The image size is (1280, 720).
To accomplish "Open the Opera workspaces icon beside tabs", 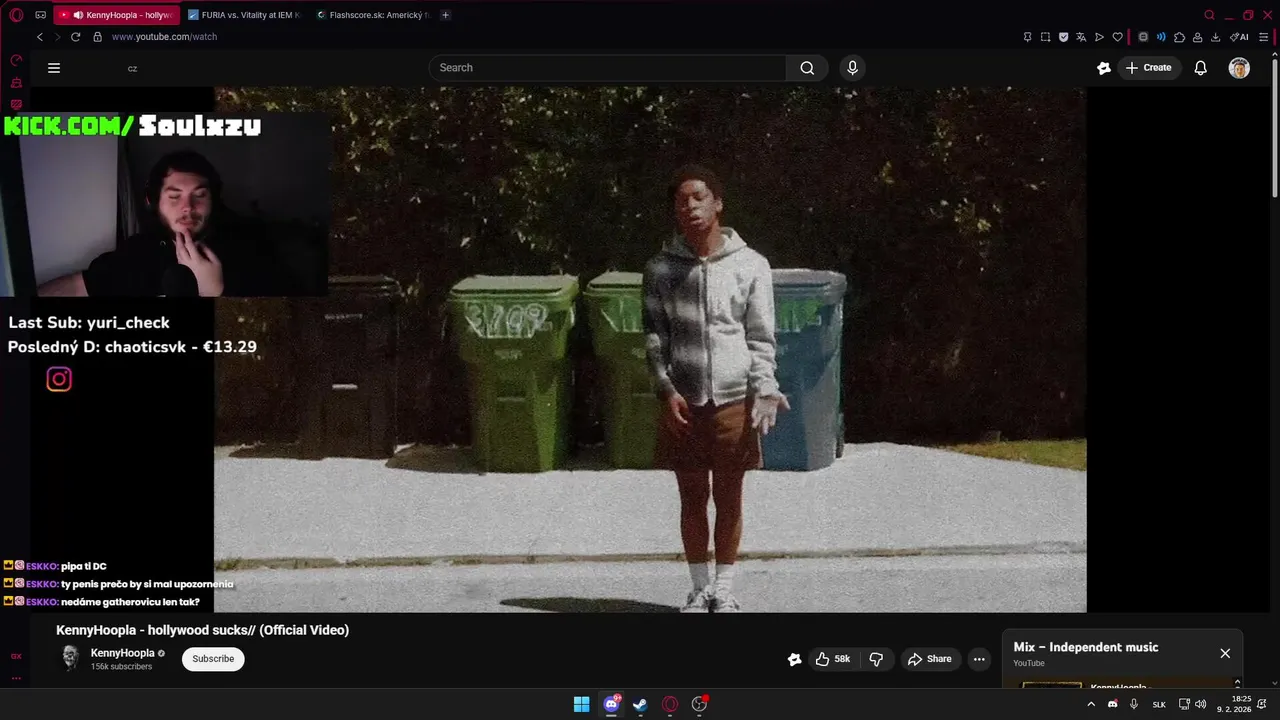I will (x=40, y=15).
